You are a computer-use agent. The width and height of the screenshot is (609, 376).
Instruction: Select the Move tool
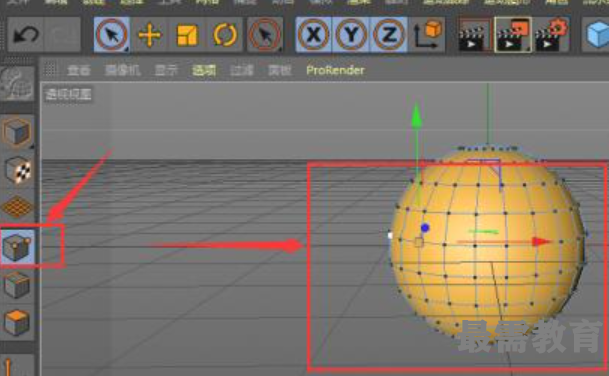click(x=150, y=35)
